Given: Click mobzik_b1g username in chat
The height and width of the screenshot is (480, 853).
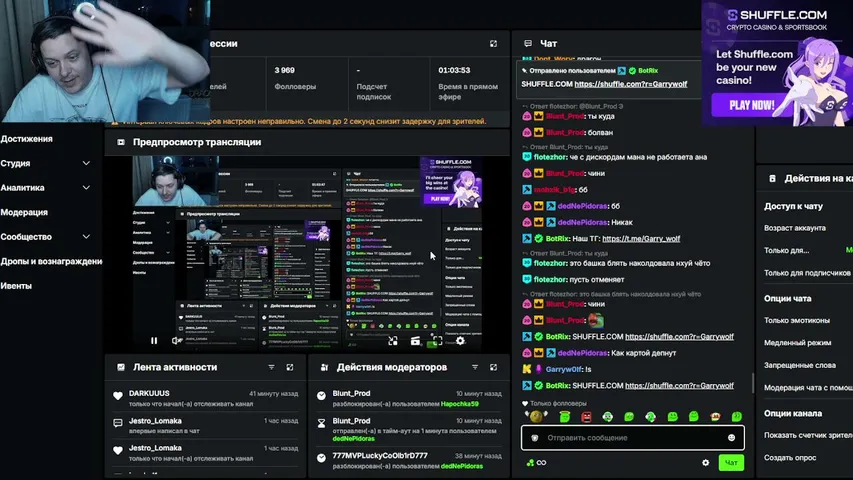Looking at the screenshot, I should coord(553,189).
